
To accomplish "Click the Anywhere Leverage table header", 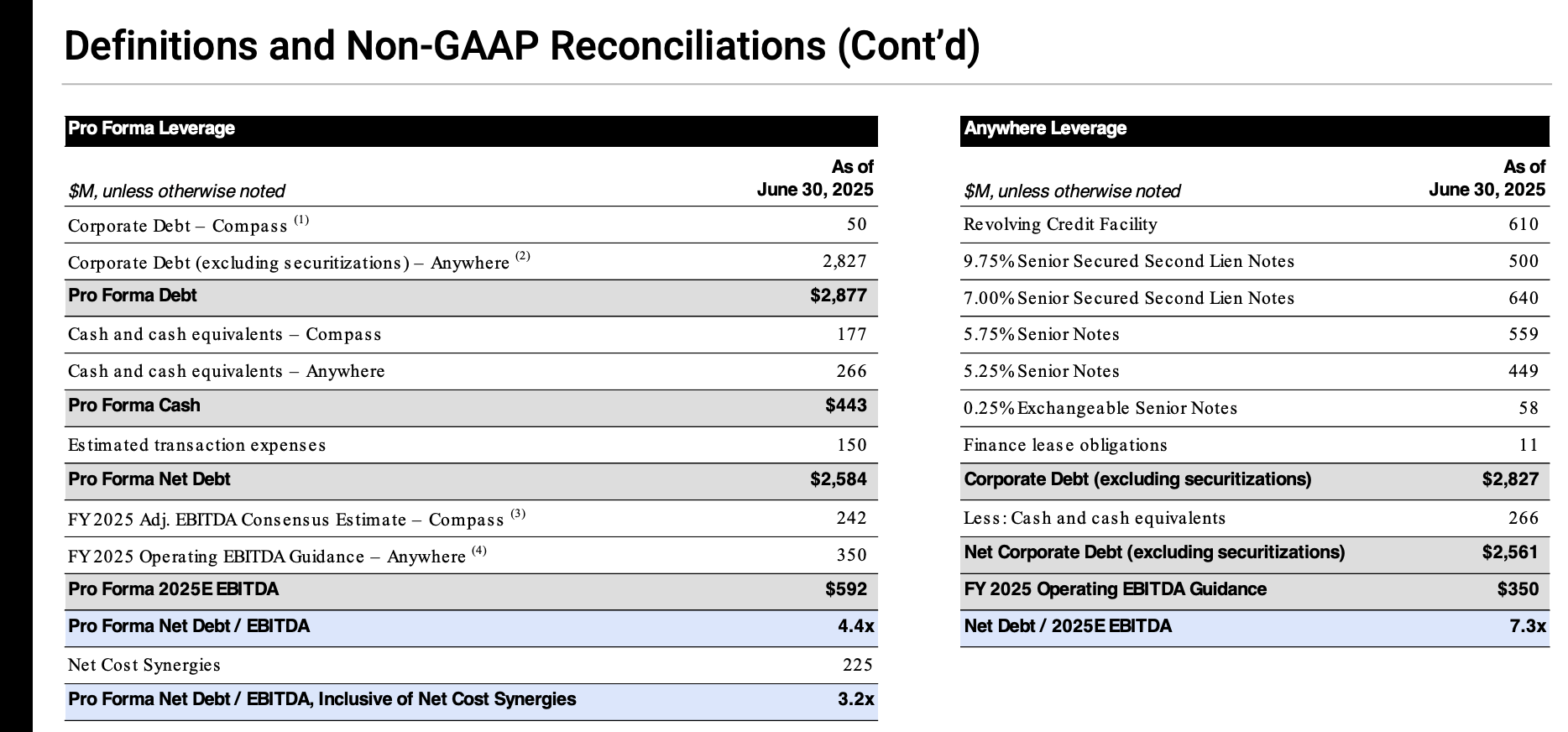I will (1045, 128).
